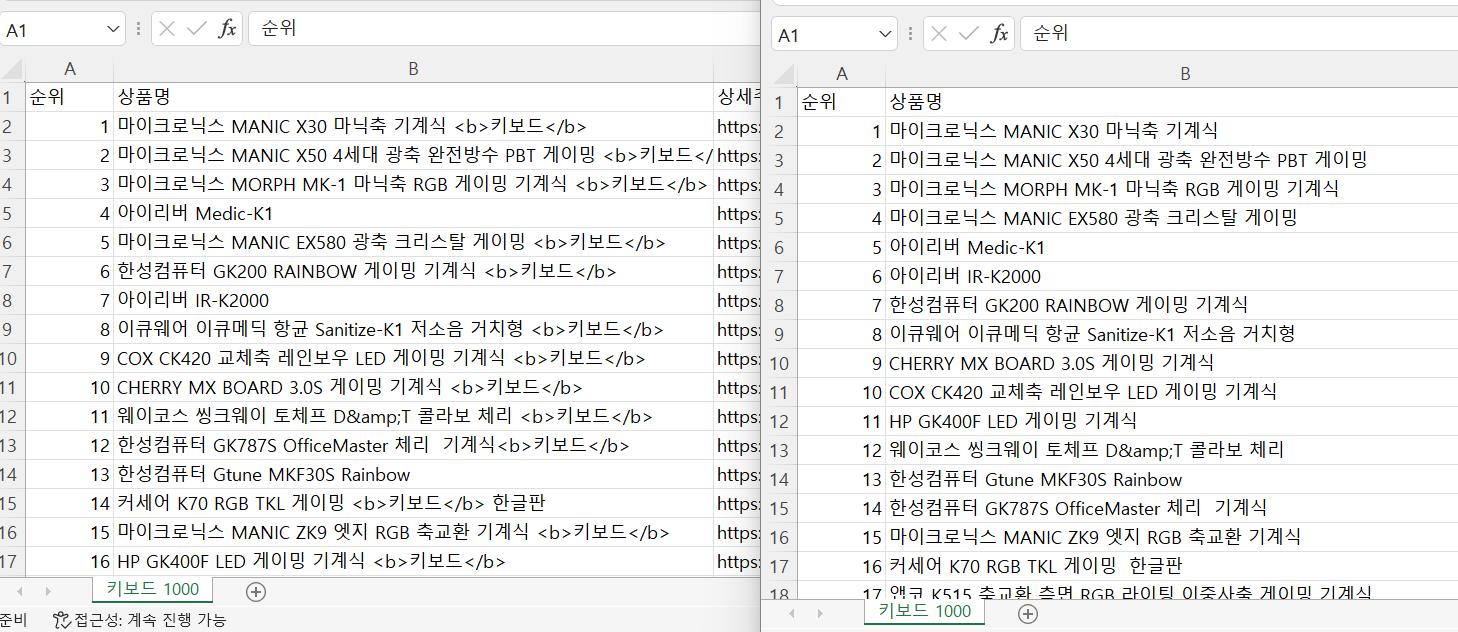The width and height of the screenshot is (1458, 632).
Task: Select 마이크로닉스 MANIC X30 cell in left window
Action: (413, 127)
